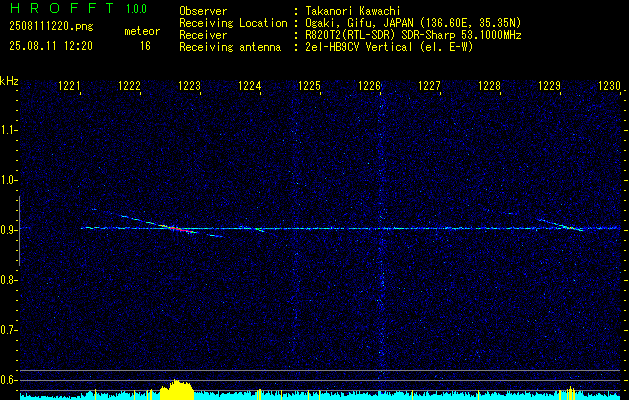The image size is (629, 400).
Task: Click the 1228 time axis marker
Action: [489, 85]
